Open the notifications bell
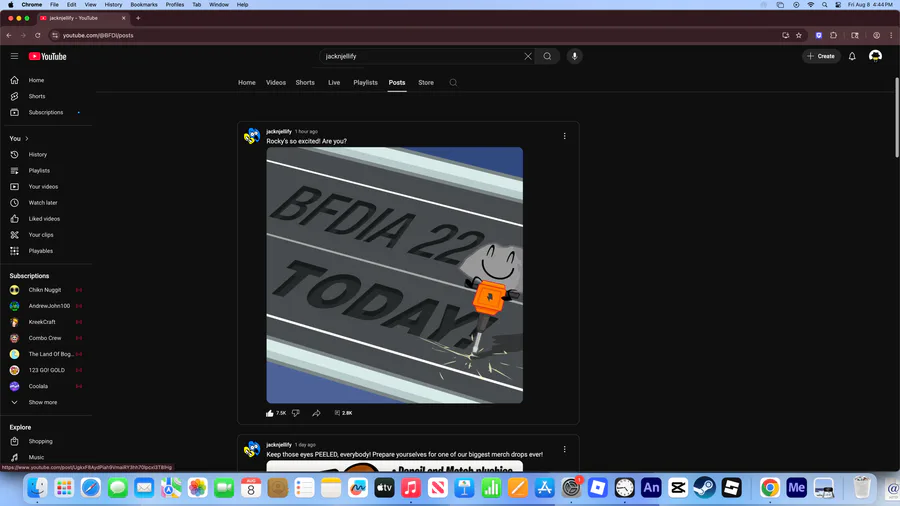 (852, 56)
